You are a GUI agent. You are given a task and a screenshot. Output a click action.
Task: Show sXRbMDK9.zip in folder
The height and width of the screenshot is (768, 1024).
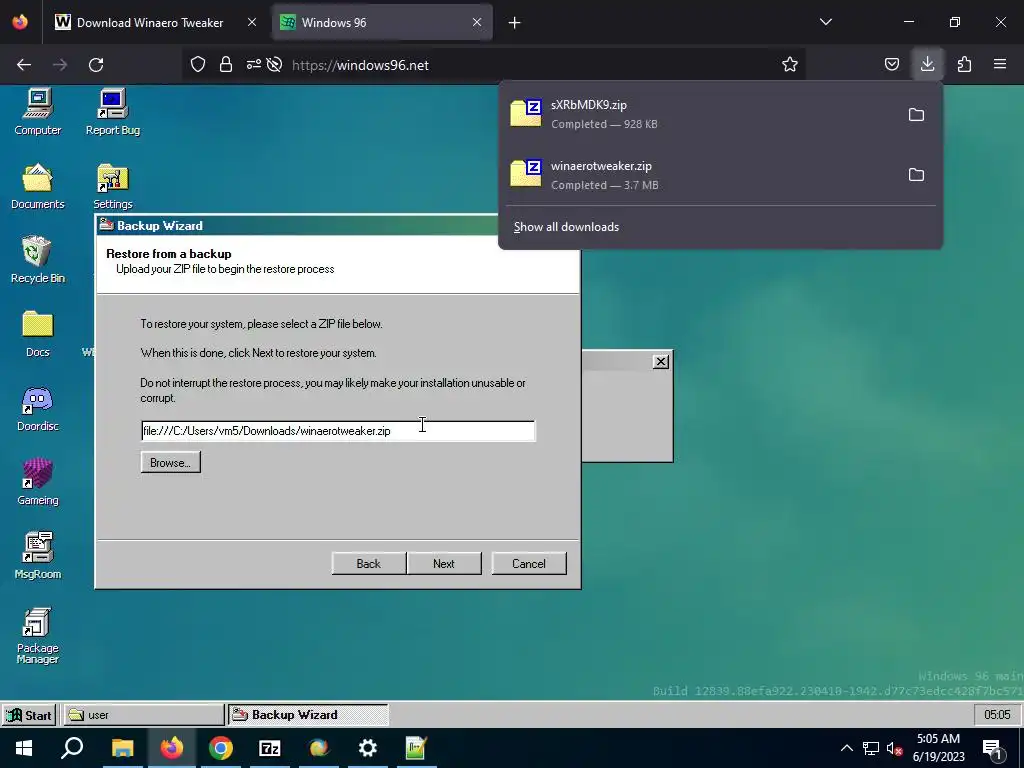point(916,115)
